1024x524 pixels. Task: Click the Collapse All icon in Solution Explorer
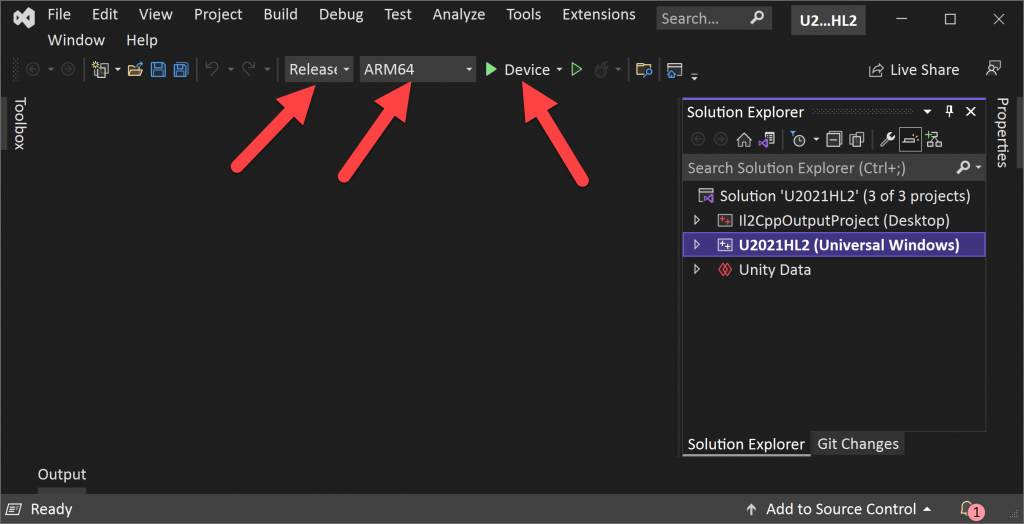click(834, 139)
